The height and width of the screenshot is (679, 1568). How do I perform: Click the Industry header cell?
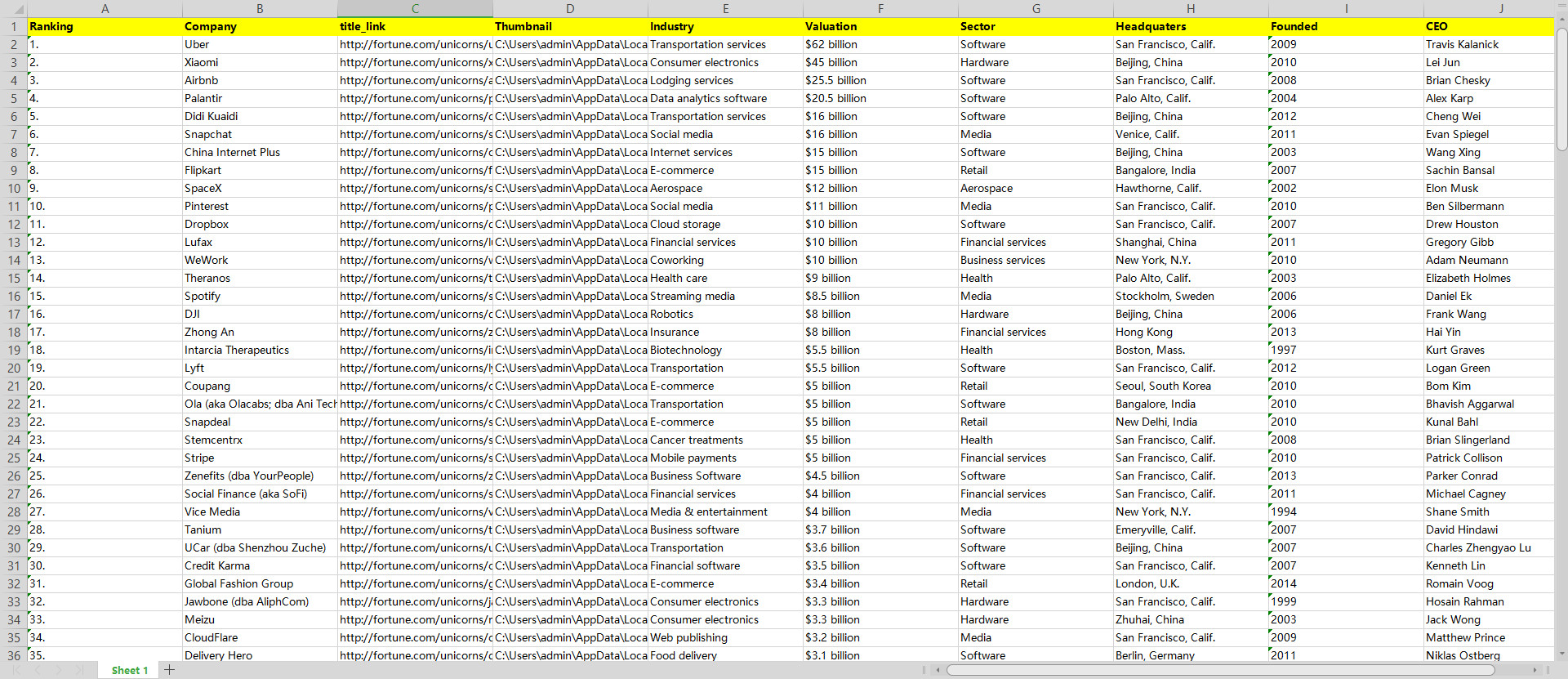(x=725, y=26)
